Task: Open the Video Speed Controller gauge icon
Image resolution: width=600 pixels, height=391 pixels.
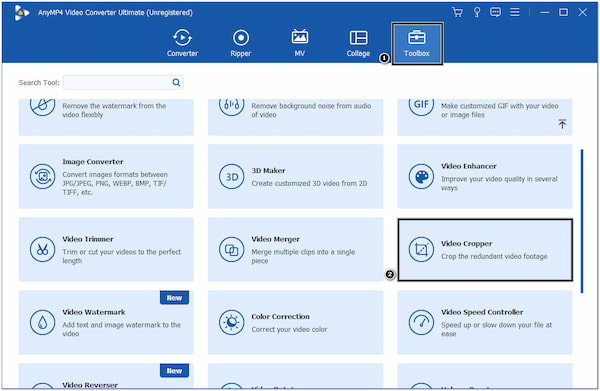Action: [x=421, y=323]
